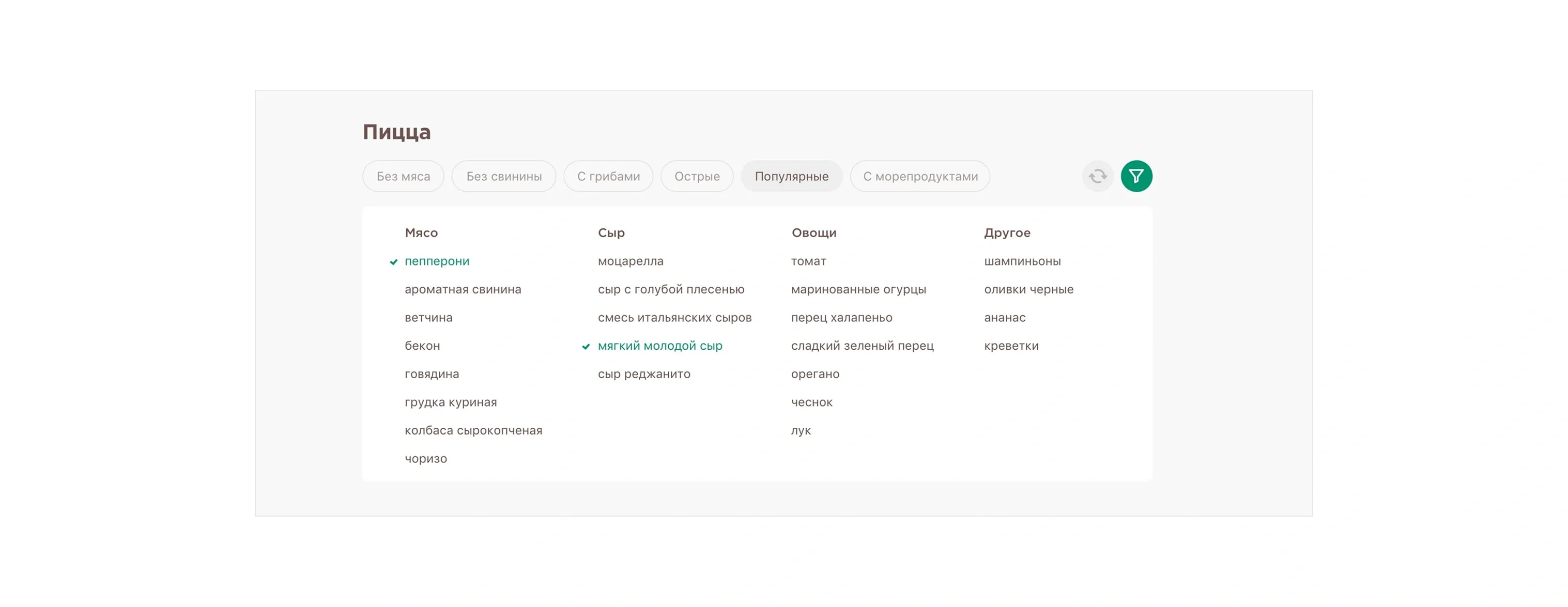Select 'сладкий зеленый перец' option
1568x607 pixels.
coord(862,346)
